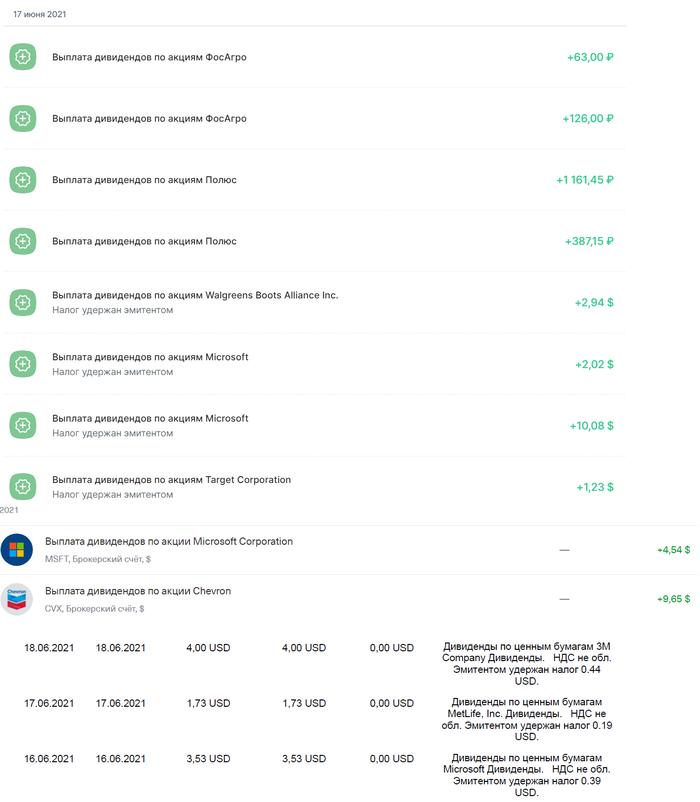Click the dividend icon for Полюс +387,15 ₽

(23, 241)
